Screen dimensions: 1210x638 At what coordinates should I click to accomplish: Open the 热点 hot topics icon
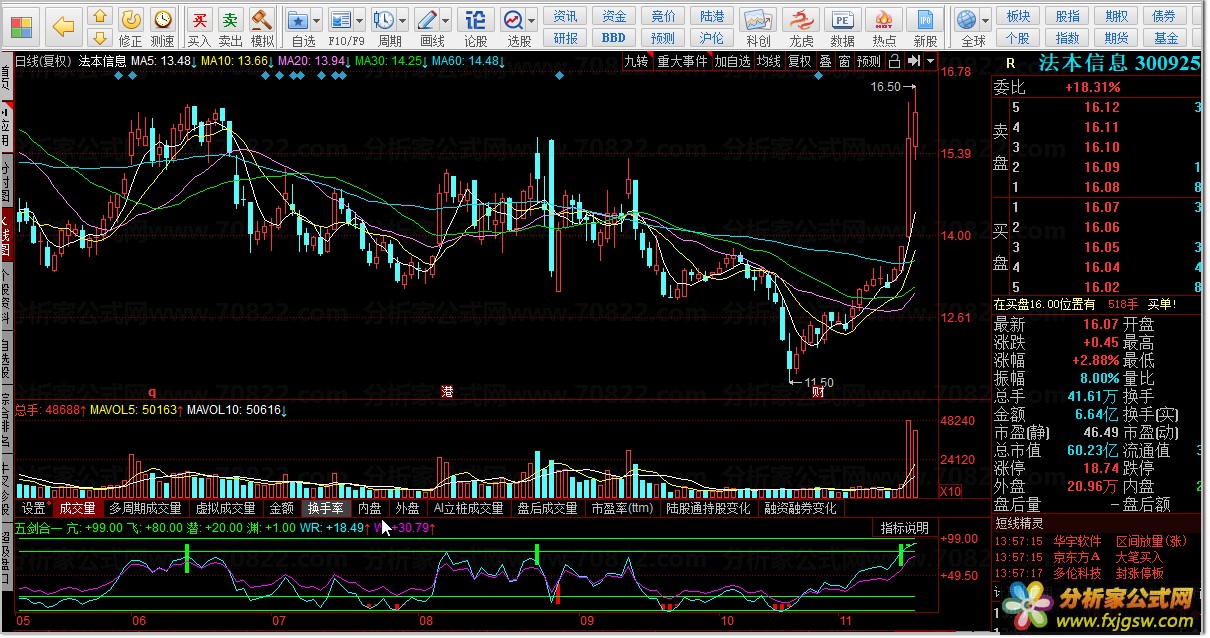[x=884, y=26]
